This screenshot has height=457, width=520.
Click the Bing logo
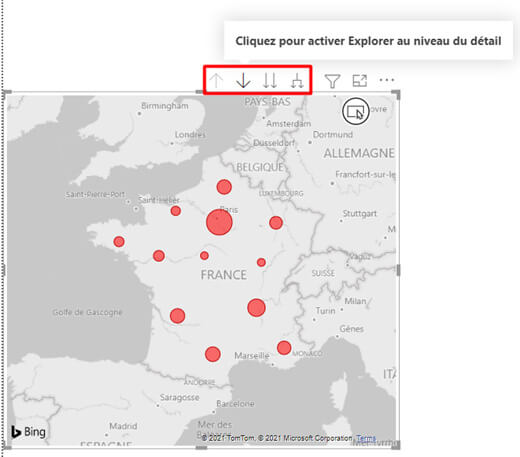[28, 432]
